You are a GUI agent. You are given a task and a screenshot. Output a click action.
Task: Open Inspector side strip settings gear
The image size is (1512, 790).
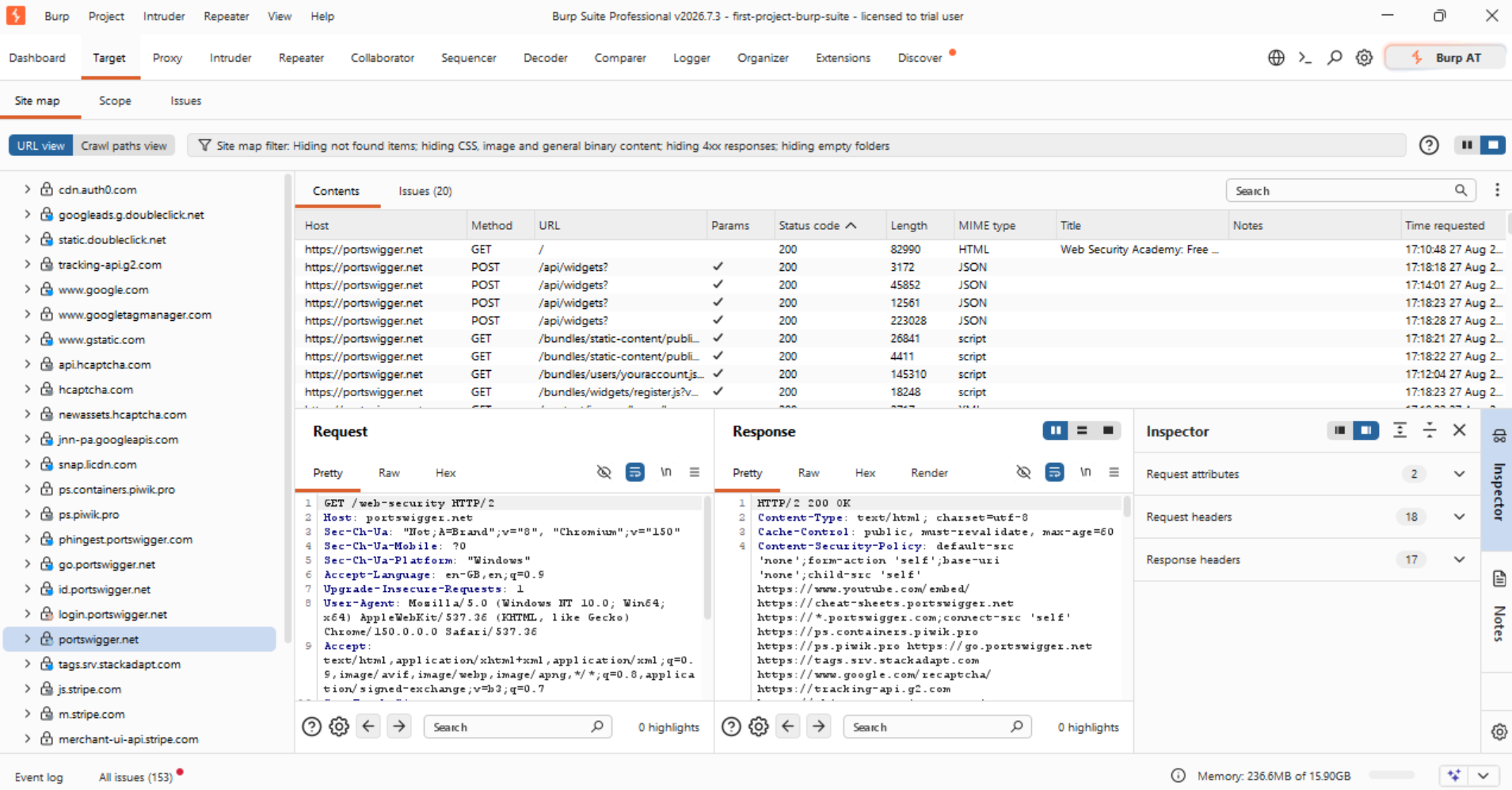1499,732
